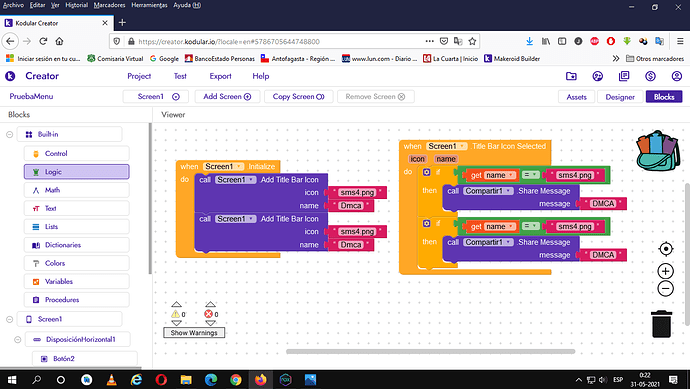The height and width of the screenshot is (389, 690).
Task: Center the workspace with the crosshair icon
Action: tap(666, 249)
